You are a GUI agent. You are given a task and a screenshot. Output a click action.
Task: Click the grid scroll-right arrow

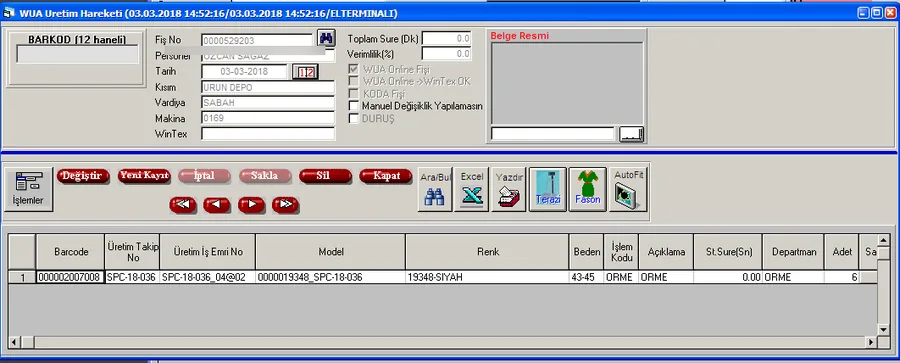click(871, 342)
